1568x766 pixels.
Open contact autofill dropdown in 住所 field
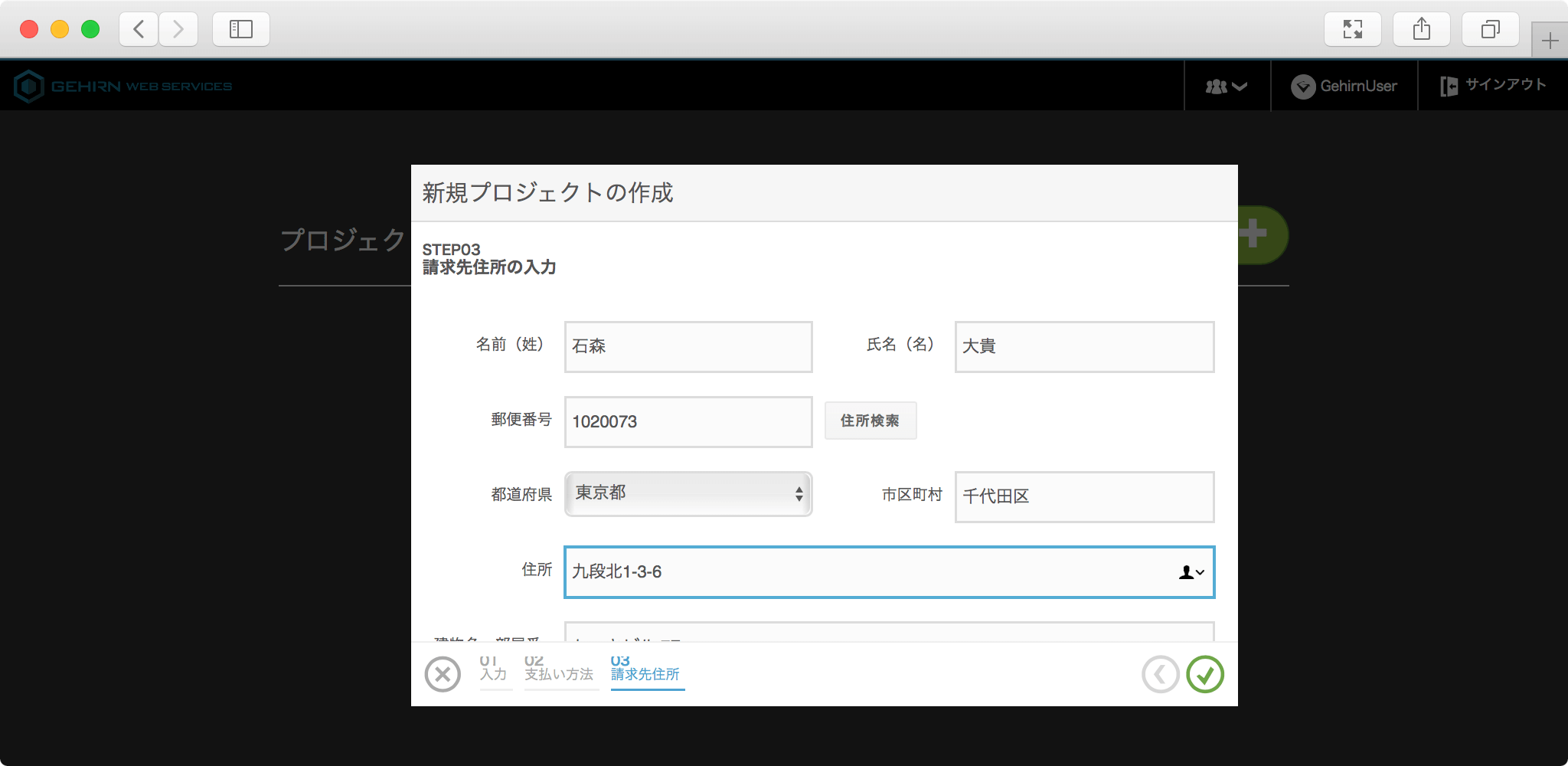point(1191,572)
